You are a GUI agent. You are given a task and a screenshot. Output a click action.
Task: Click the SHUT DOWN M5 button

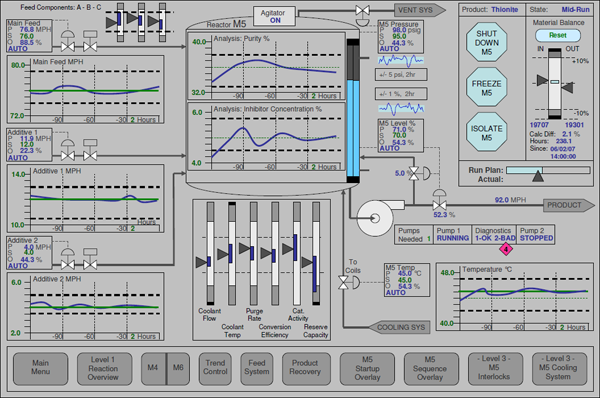pyautogui.click(x=486, y=42)
